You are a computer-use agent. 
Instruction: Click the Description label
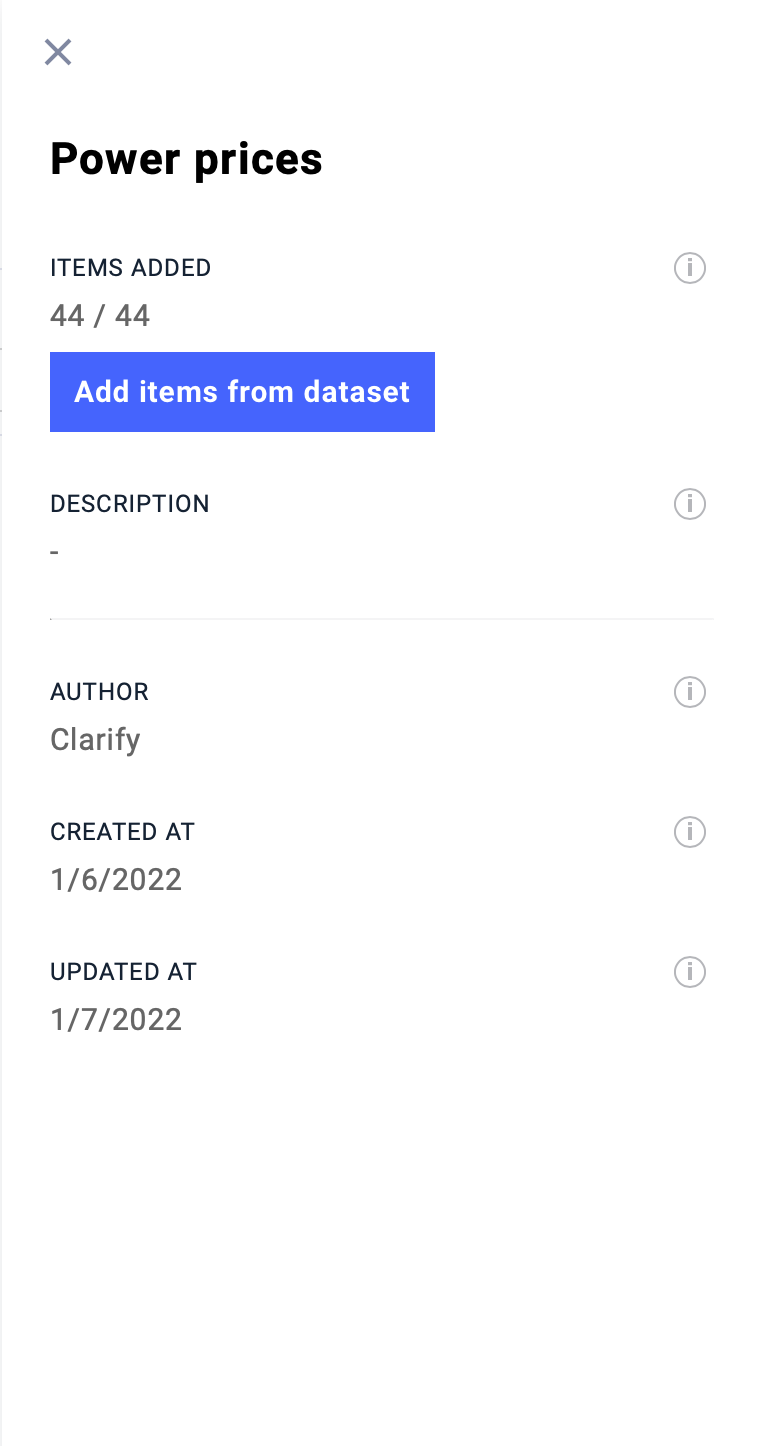tap(130, 504)
